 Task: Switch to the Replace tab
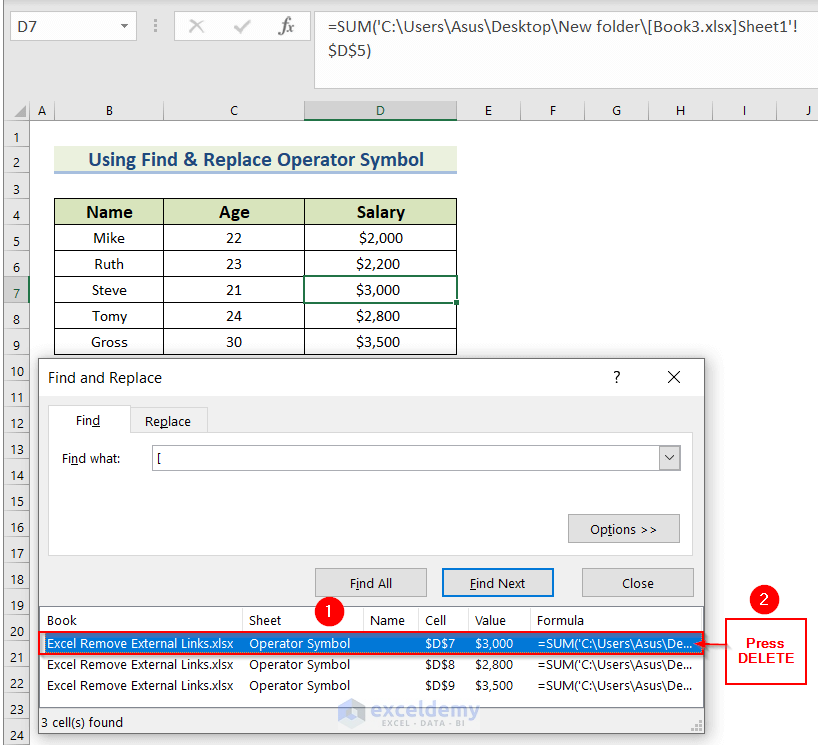[167, 421]
